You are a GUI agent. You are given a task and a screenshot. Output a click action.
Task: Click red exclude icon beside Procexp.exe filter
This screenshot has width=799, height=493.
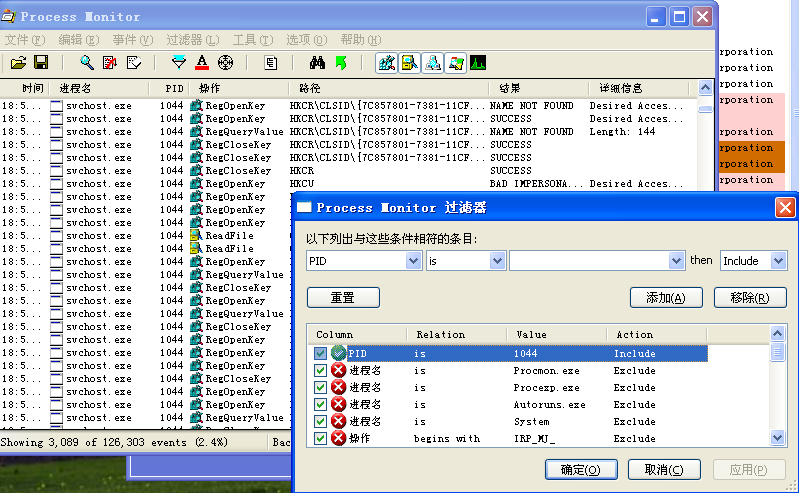tap(338, 387)
